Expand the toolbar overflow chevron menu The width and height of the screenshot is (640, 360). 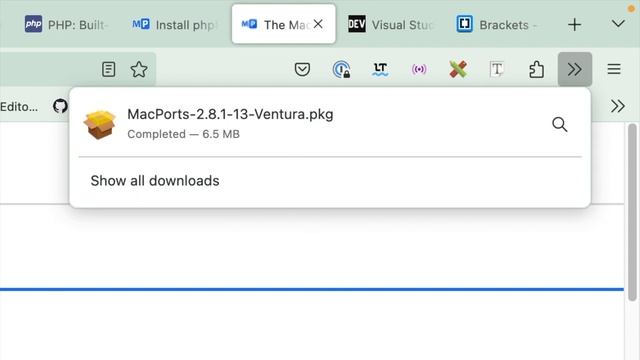(575, 69)
